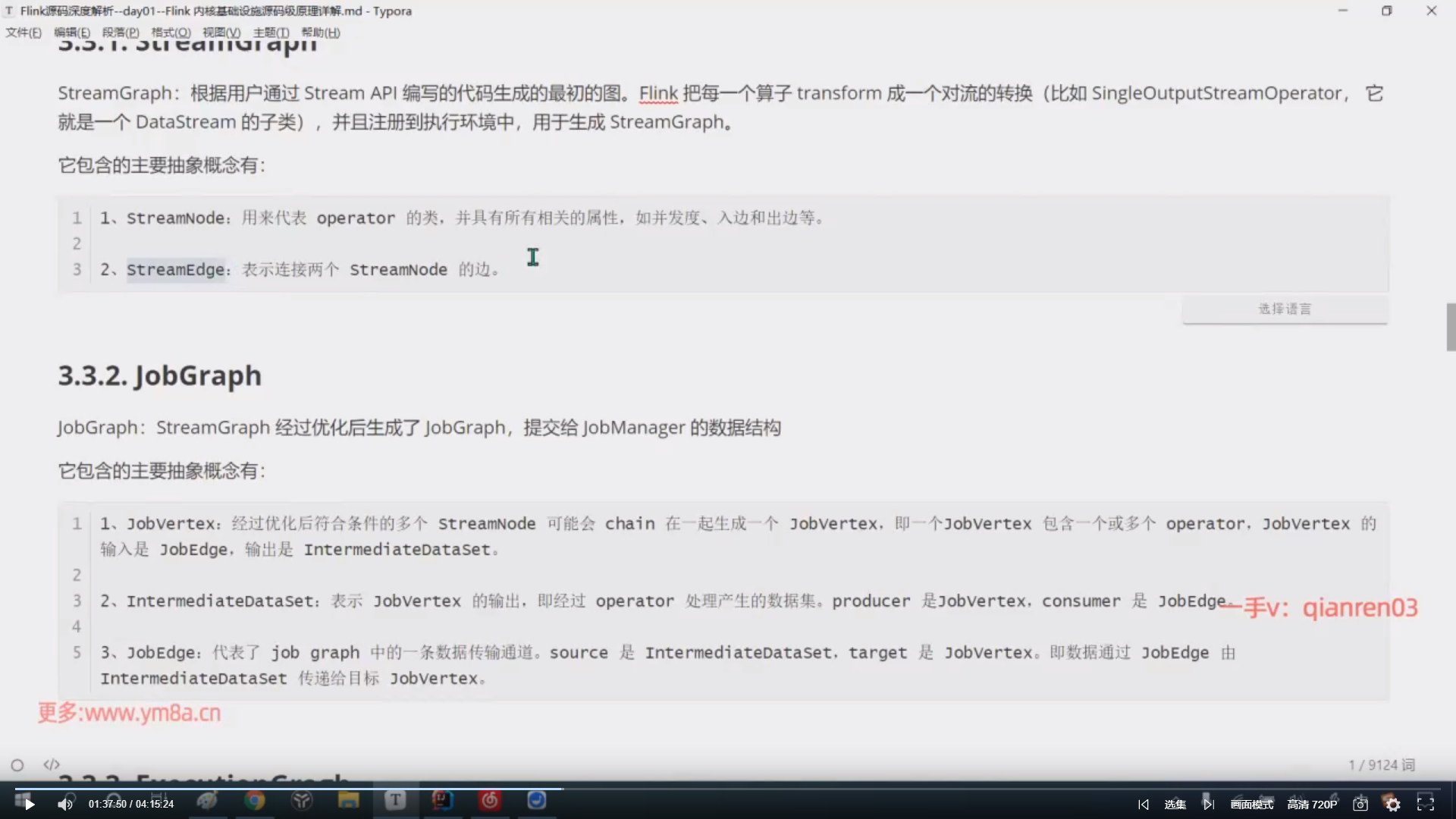Toggle the sidebar circle icon

[x=17, y=765]
